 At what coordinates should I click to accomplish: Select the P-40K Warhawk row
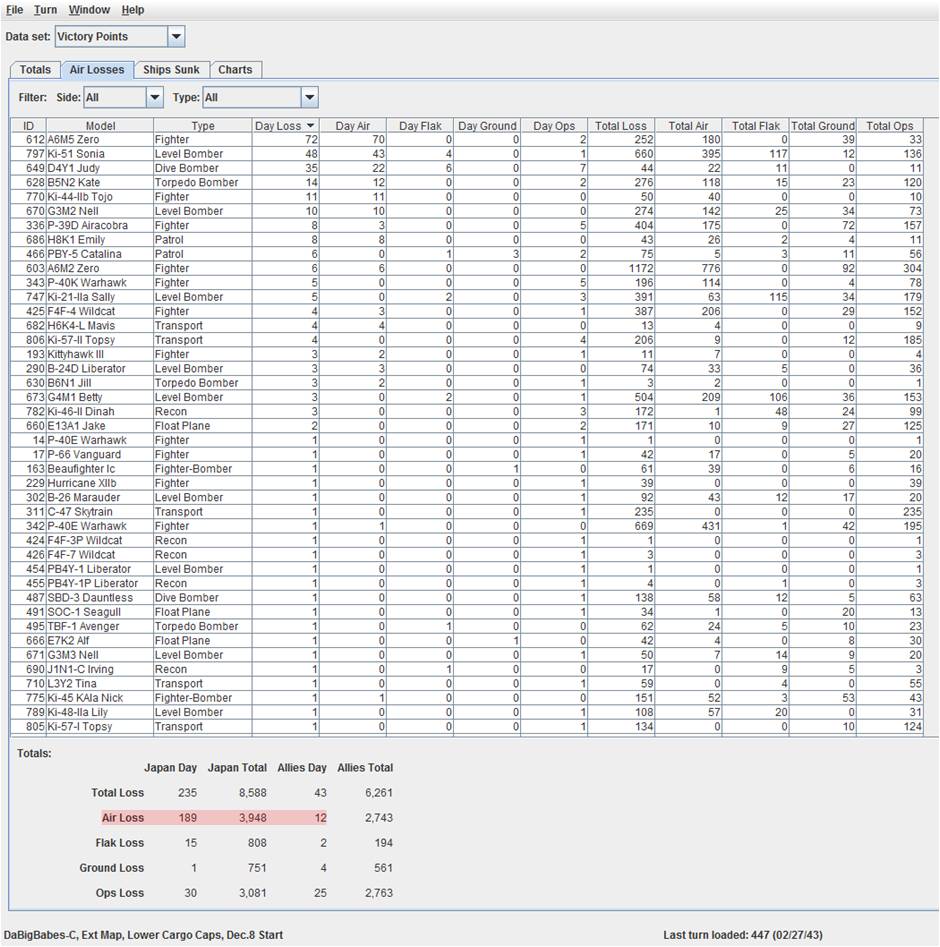(467, 283)
